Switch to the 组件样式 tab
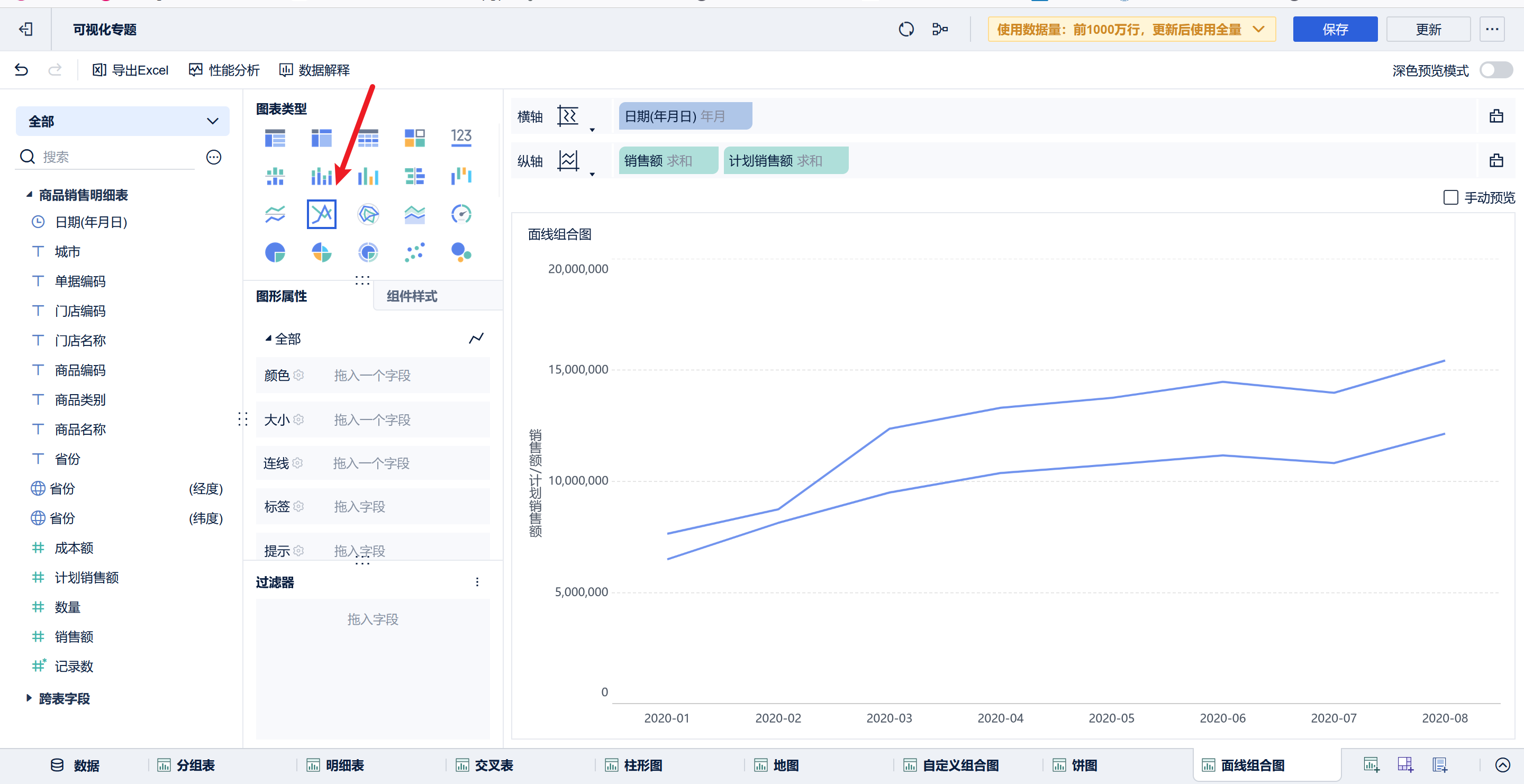Screen dimensions: 1524x784 pos(412,296)
